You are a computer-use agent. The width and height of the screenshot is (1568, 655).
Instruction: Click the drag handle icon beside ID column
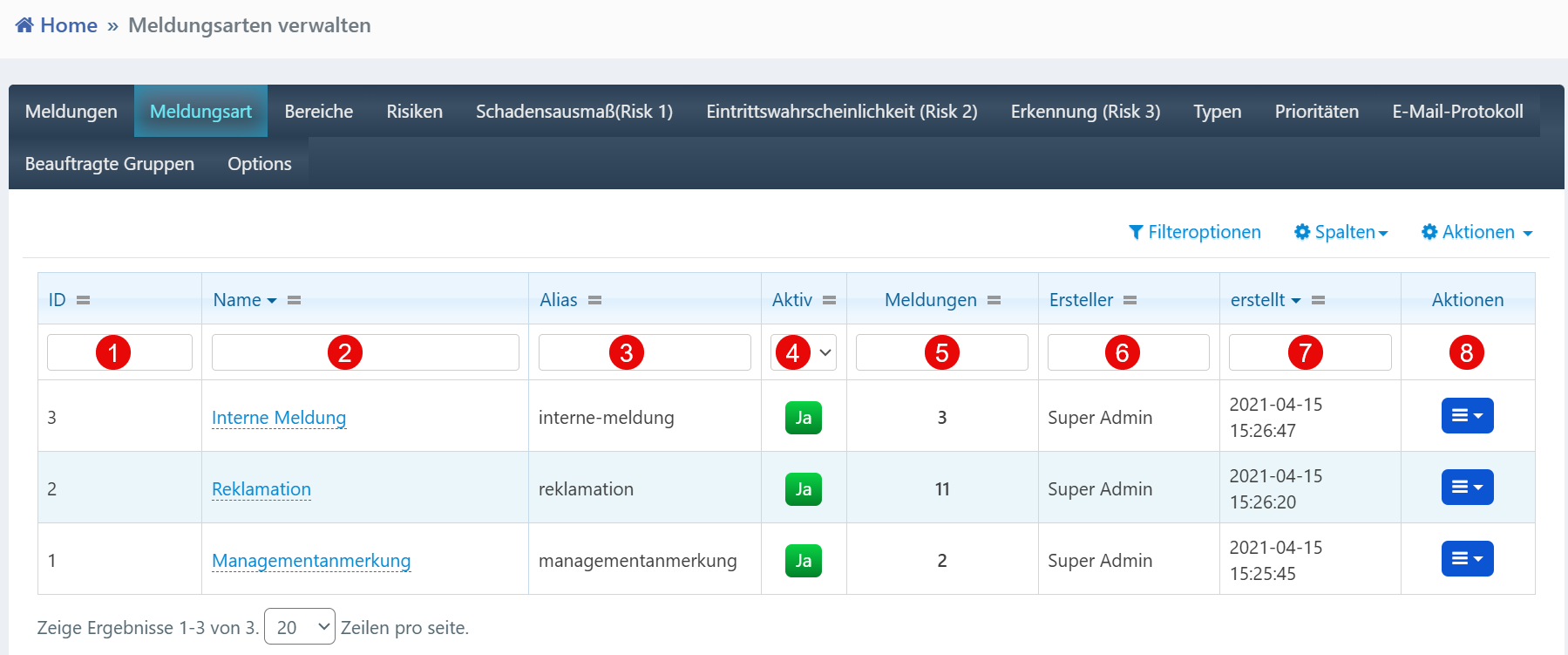[83, 300]
